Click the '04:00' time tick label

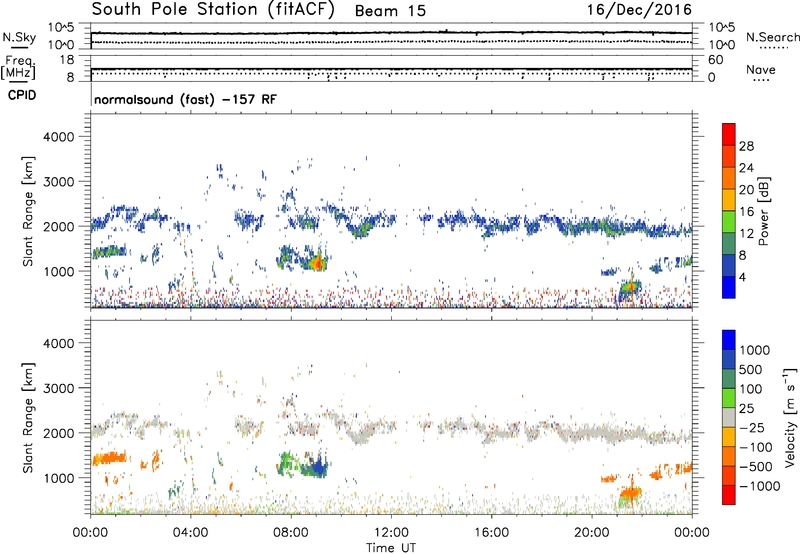point(190,533)
